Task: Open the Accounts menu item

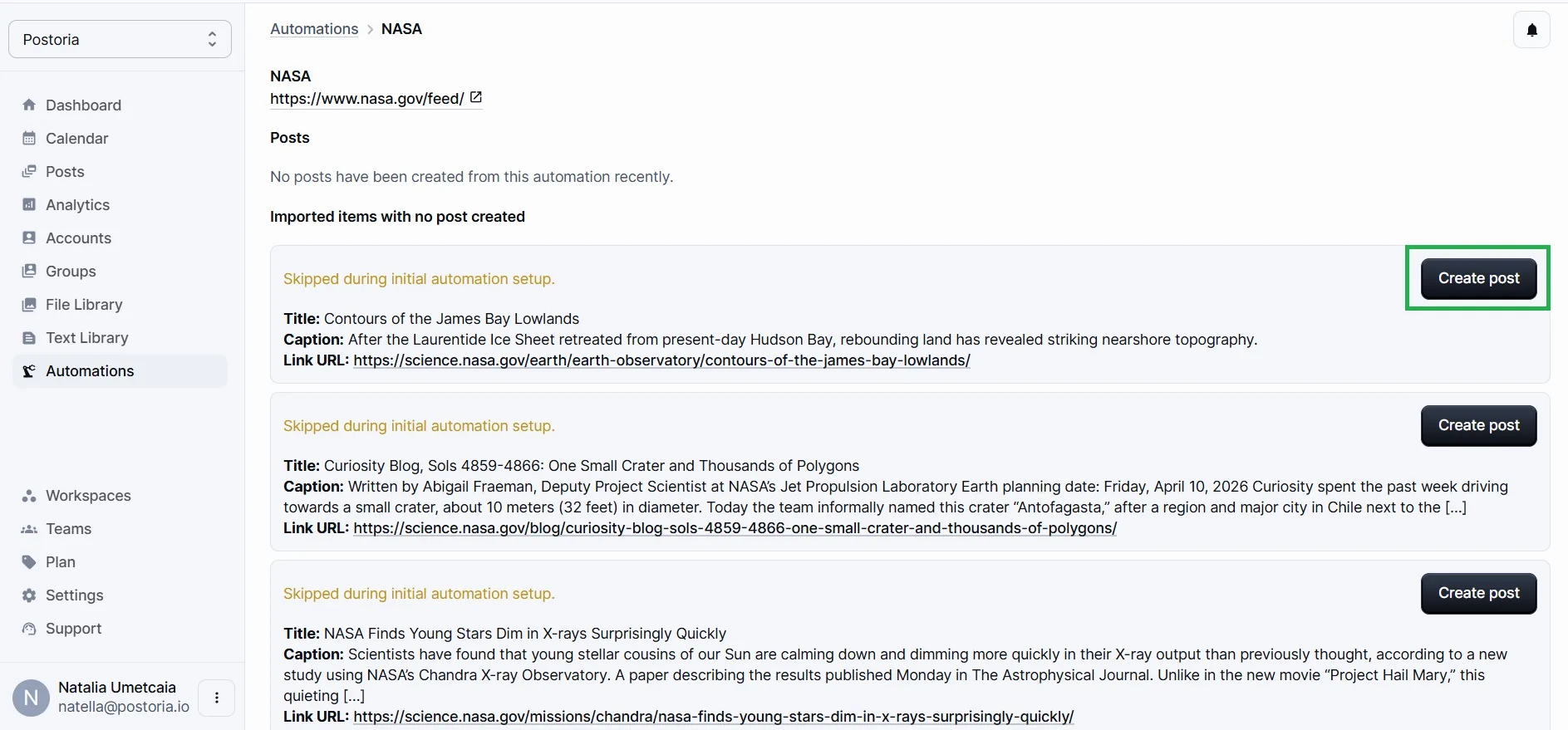Action: pyautogui.click(x=78, y=238)
